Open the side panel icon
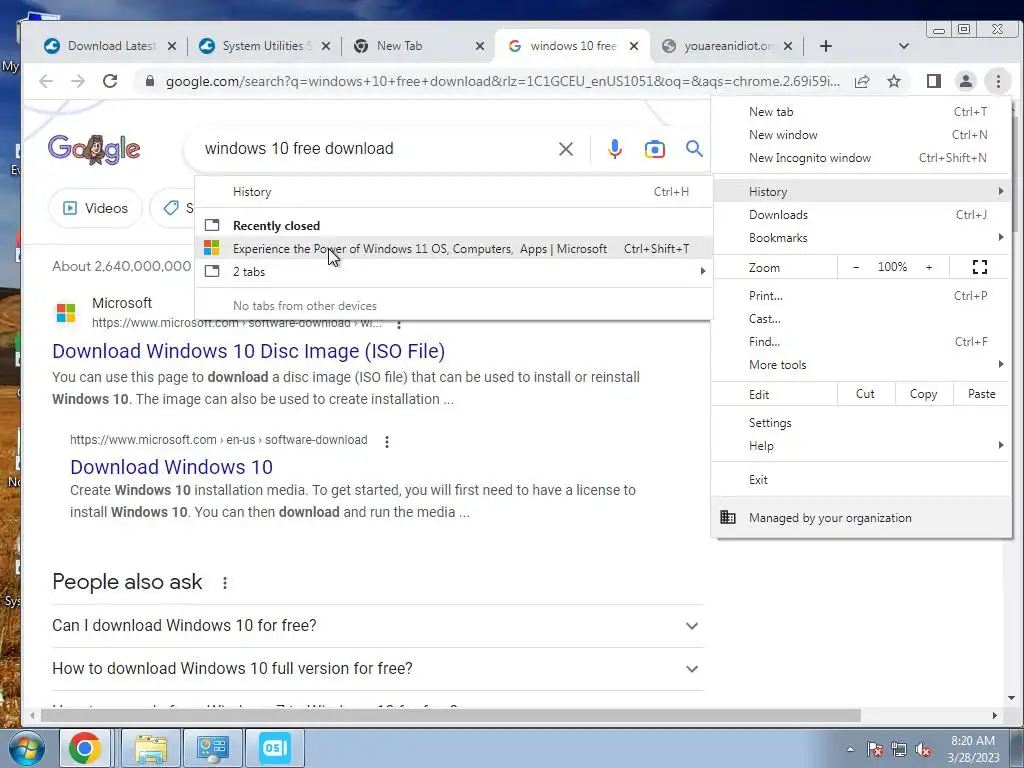The width and height of the screenshot is (1024, 768). 934,81
